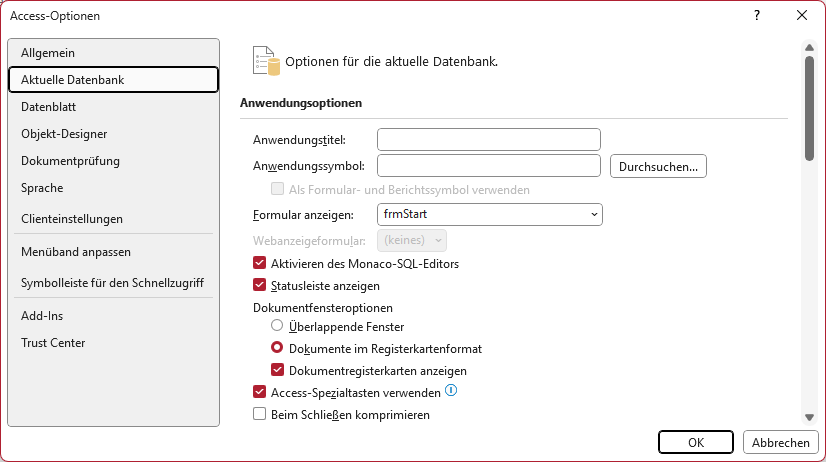Enable Beim Schließen komprimieren
Screen dimensions: 826x462
(259, 414)
